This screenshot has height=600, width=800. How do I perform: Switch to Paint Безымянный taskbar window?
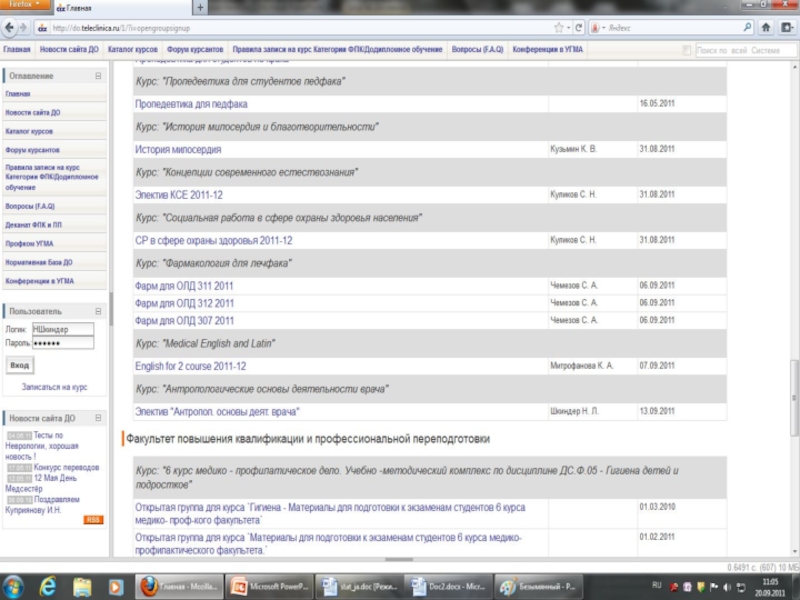538,587
